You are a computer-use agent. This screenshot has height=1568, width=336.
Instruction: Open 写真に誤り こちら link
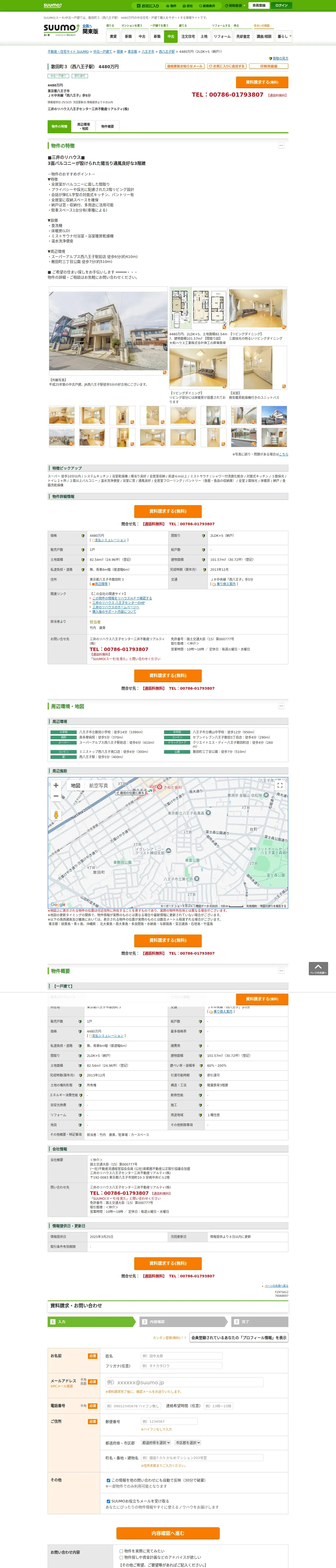click(x=284, y=454)
